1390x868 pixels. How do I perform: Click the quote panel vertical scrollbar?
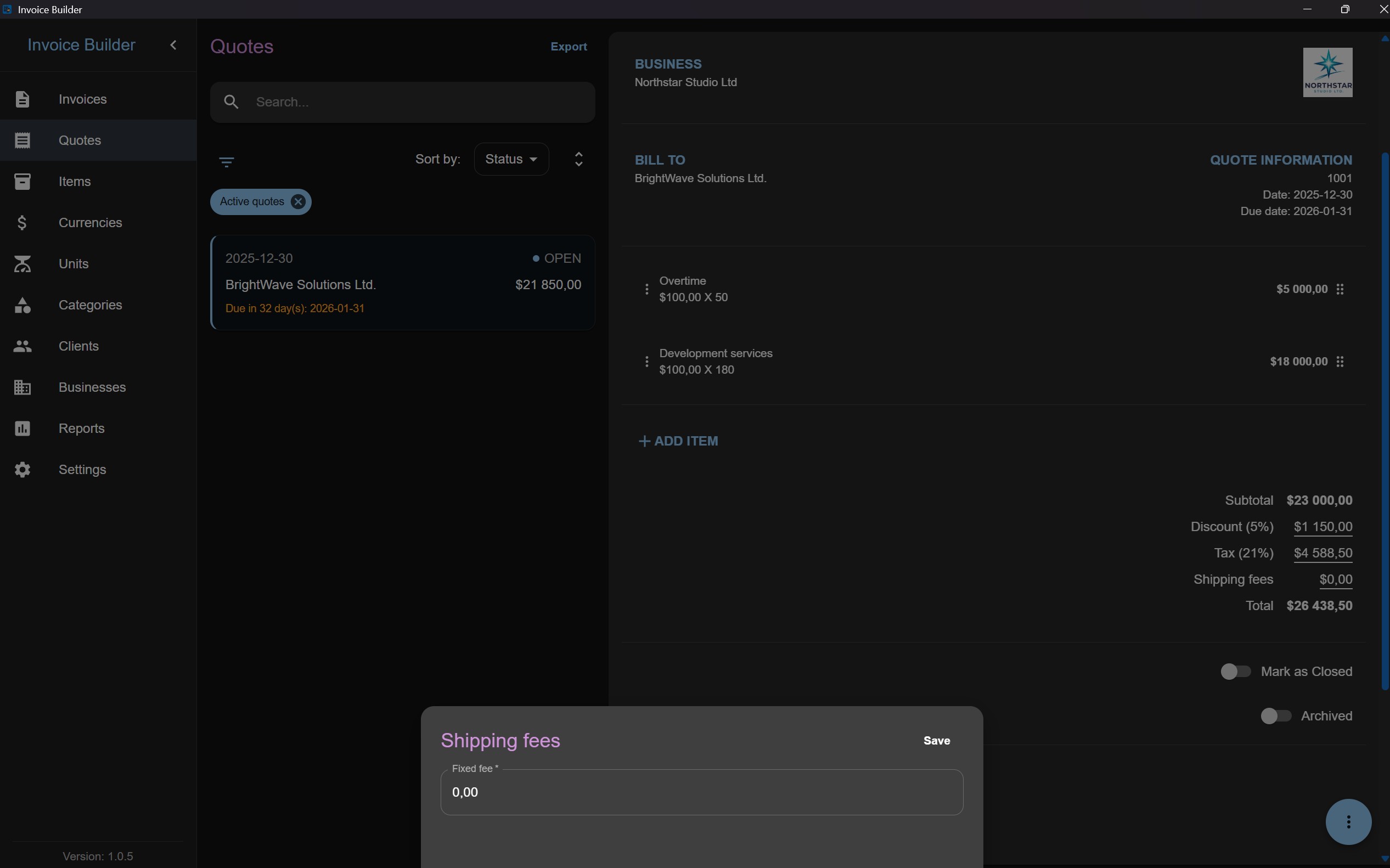(x=1385, y=420)
